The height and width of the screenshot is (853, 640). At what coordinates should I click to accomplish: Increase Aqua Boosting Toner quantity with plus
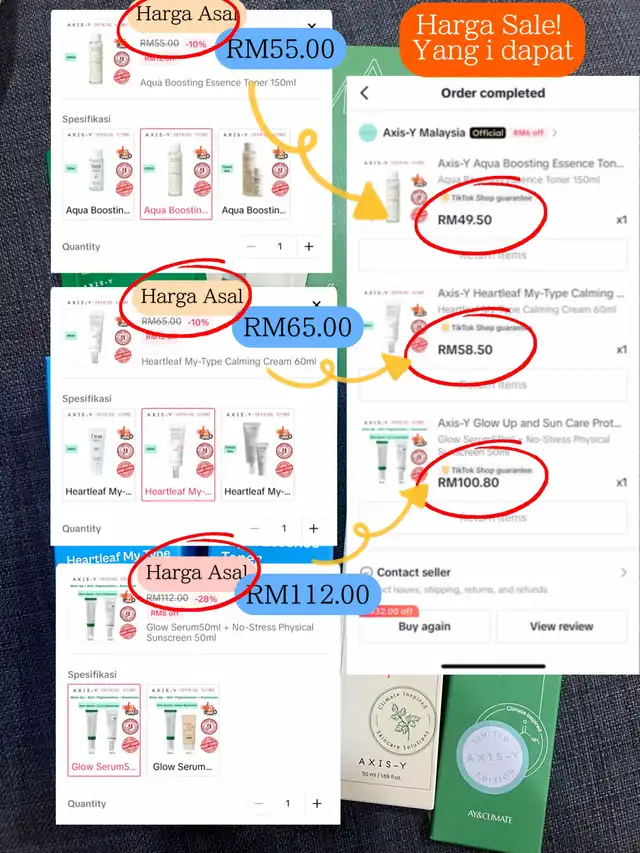(x=309, y=246)
